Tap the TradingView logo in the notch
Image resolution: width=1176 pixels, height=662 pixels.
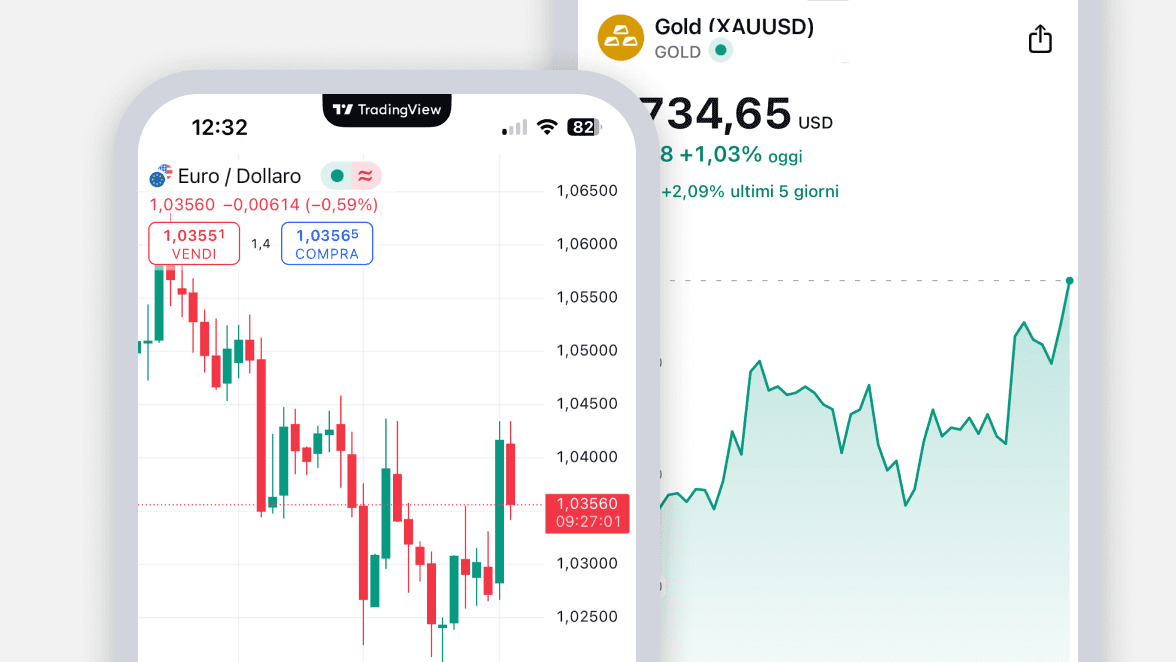386,111
